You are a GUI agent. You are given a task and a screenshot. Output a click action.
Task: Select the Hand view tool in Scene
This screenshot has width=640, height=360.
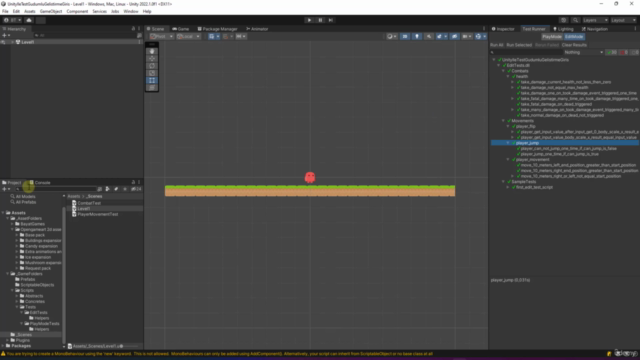(x=152, y=51)
